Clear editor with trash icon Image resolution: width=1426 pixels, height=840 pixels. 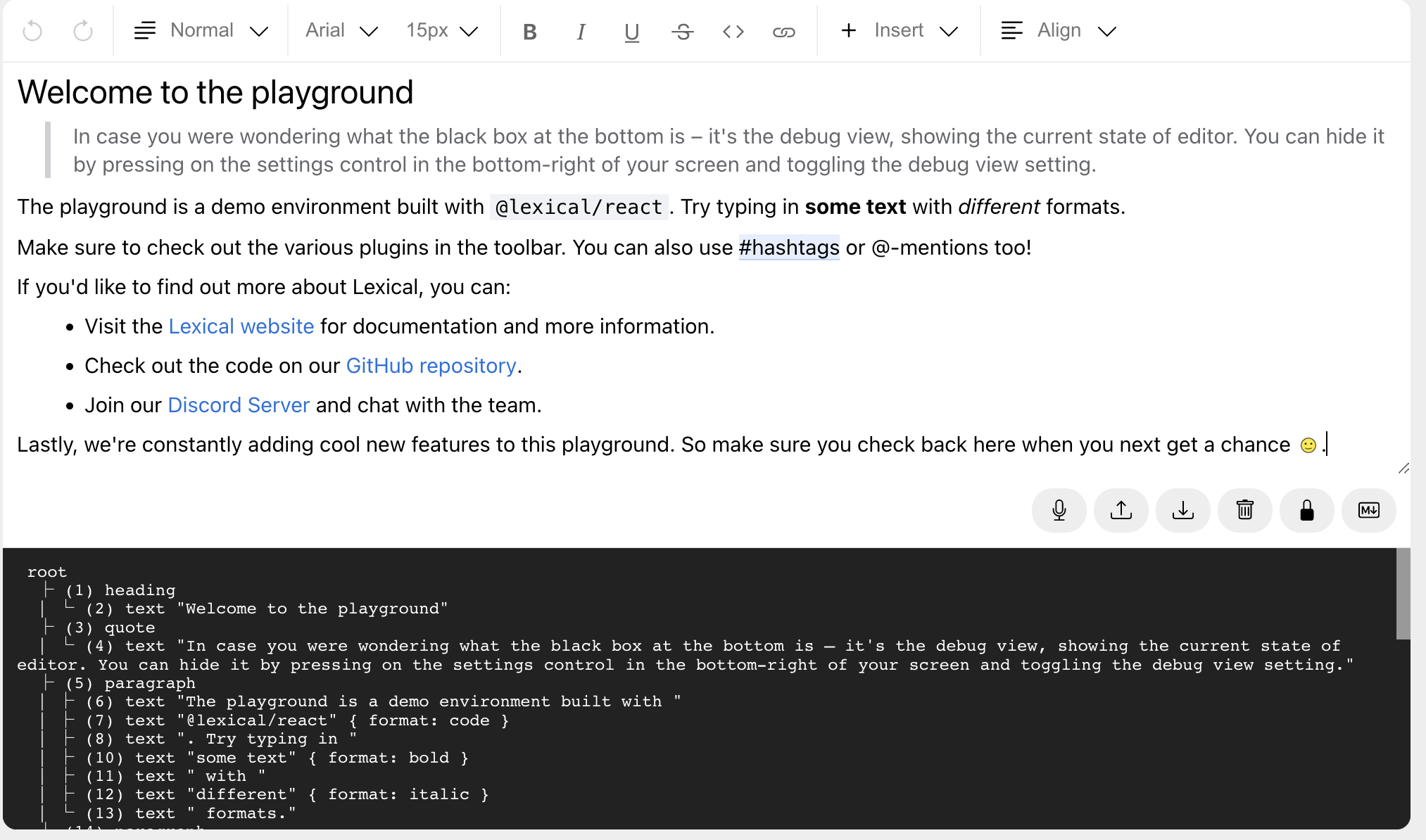pos(1244,510)
